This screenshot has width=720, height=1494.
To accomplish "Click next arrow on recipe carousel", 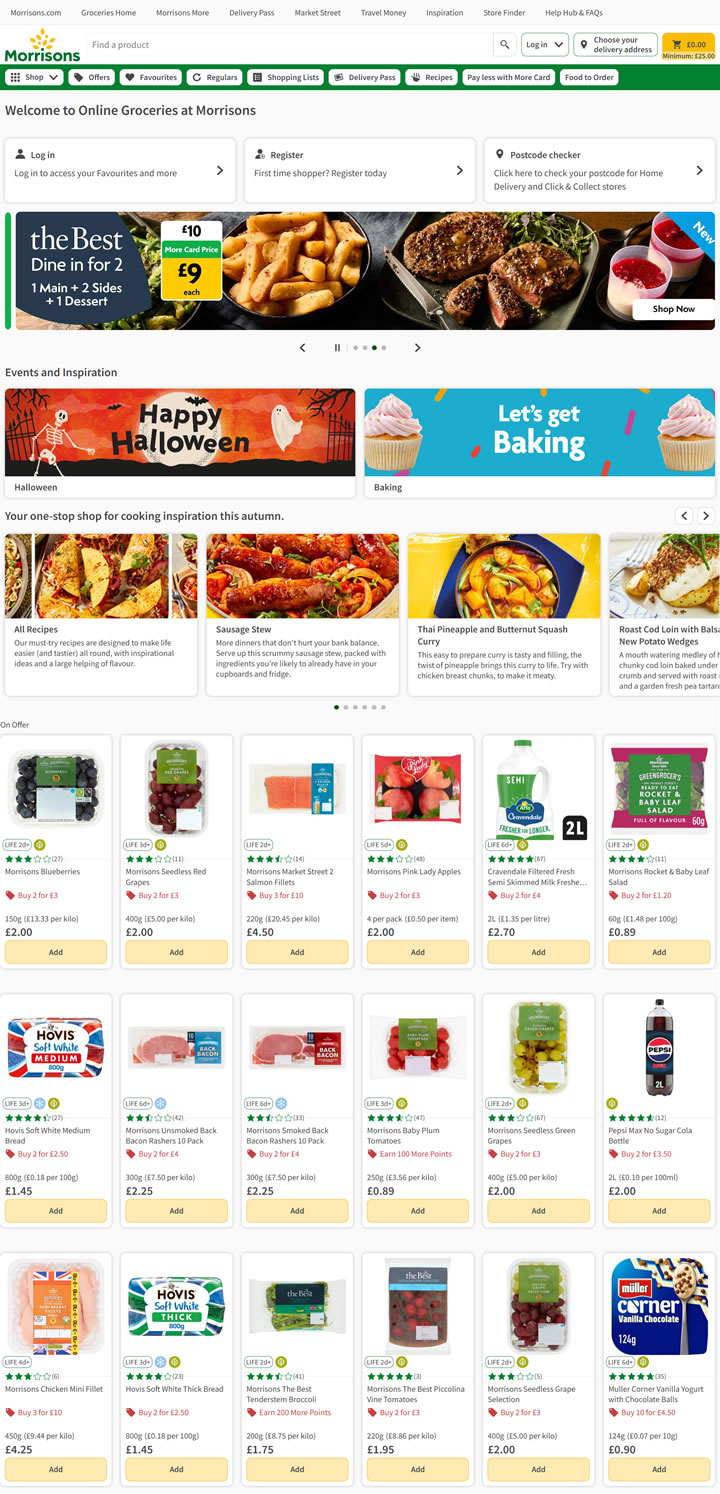I will (706, 516).
